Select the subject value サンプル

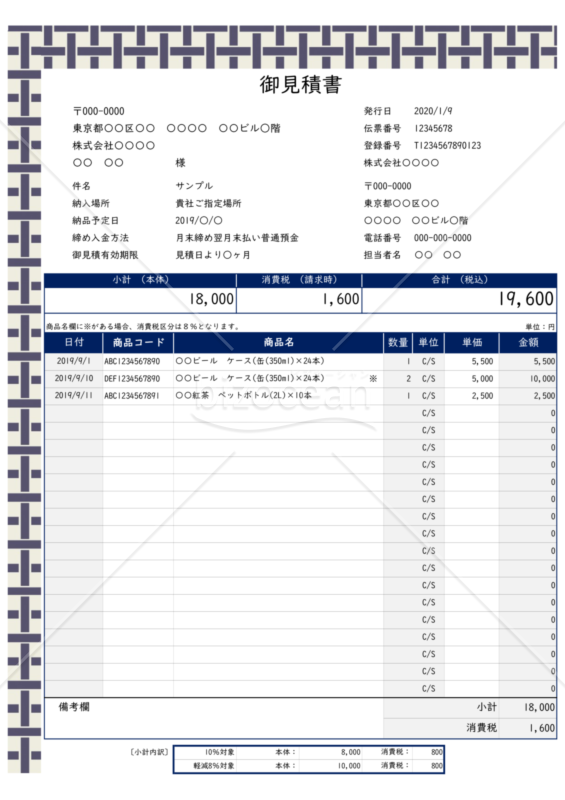(194, 186)
